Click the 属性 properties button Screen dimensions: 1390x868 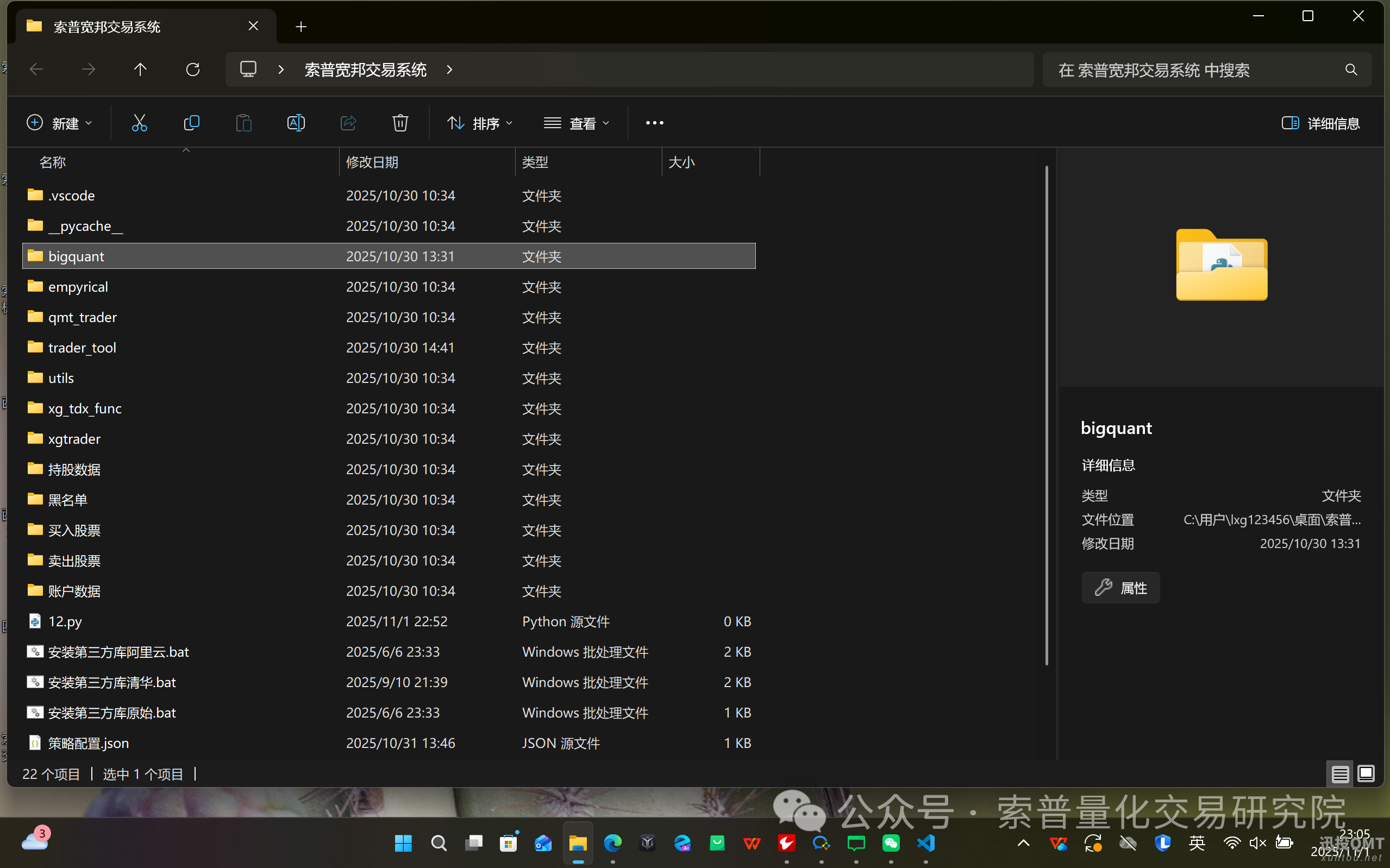pyautogui.click(x=1120, y=587)
